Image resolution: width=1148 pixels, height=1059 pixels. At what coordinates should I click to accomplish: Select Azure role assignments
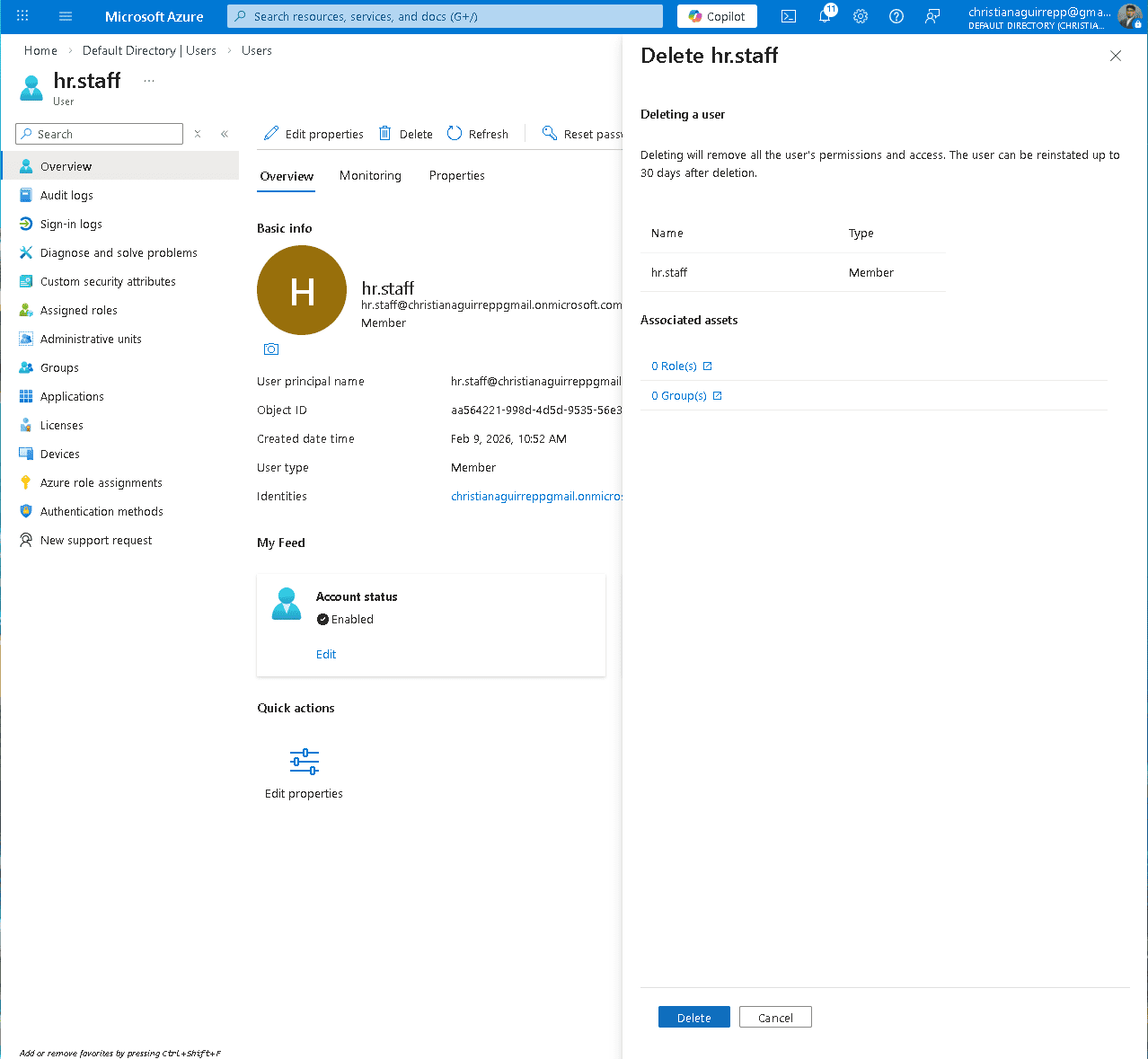tap(101, 482)
